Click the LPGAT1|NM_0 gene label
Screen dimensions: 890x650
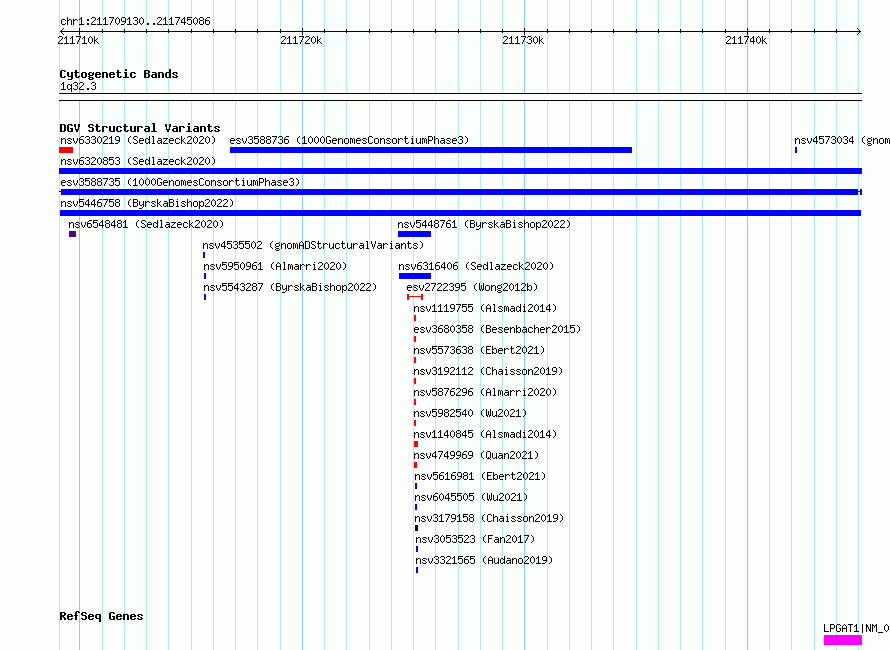[857, 628]
